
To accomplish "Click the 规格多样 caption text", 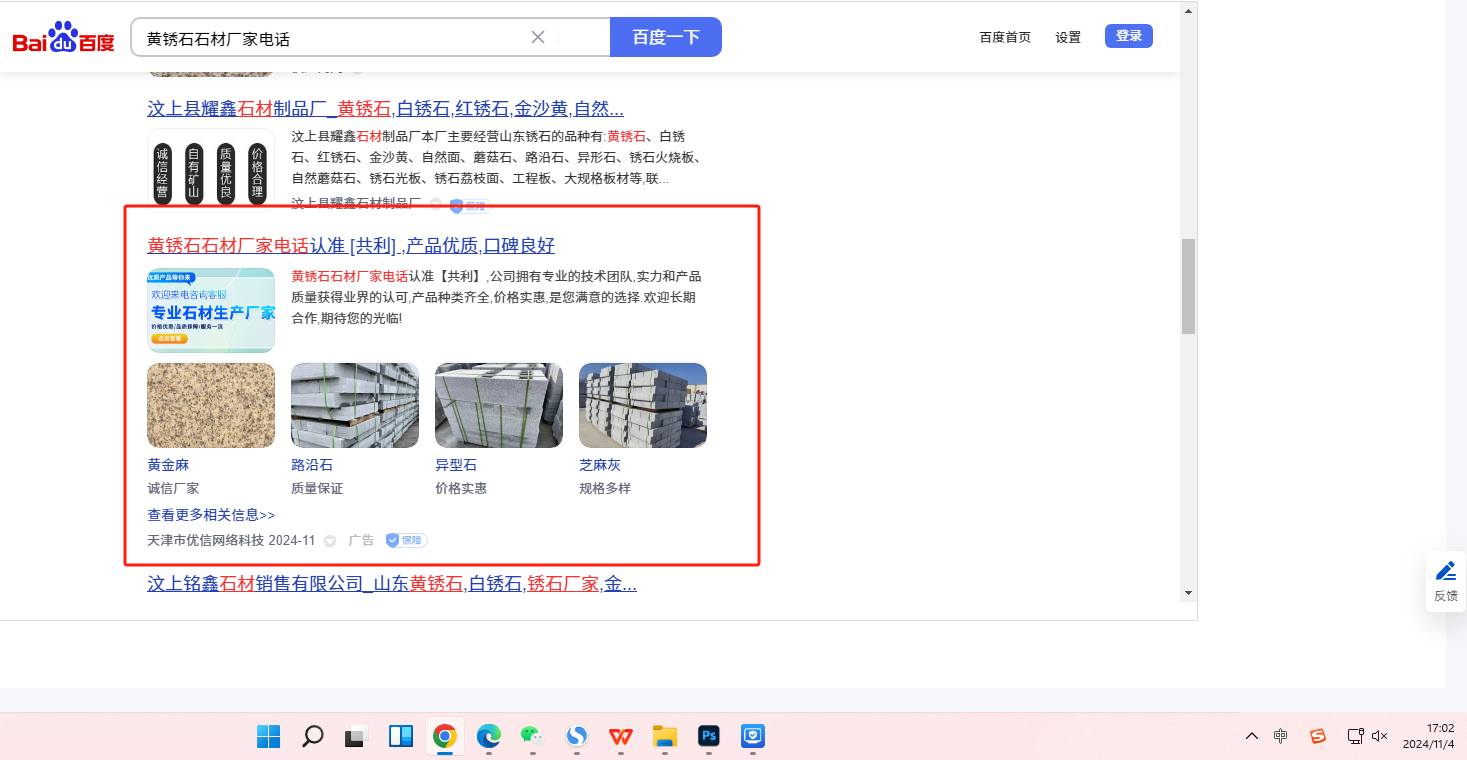I will pyautogui.click(x=605, y=489).
